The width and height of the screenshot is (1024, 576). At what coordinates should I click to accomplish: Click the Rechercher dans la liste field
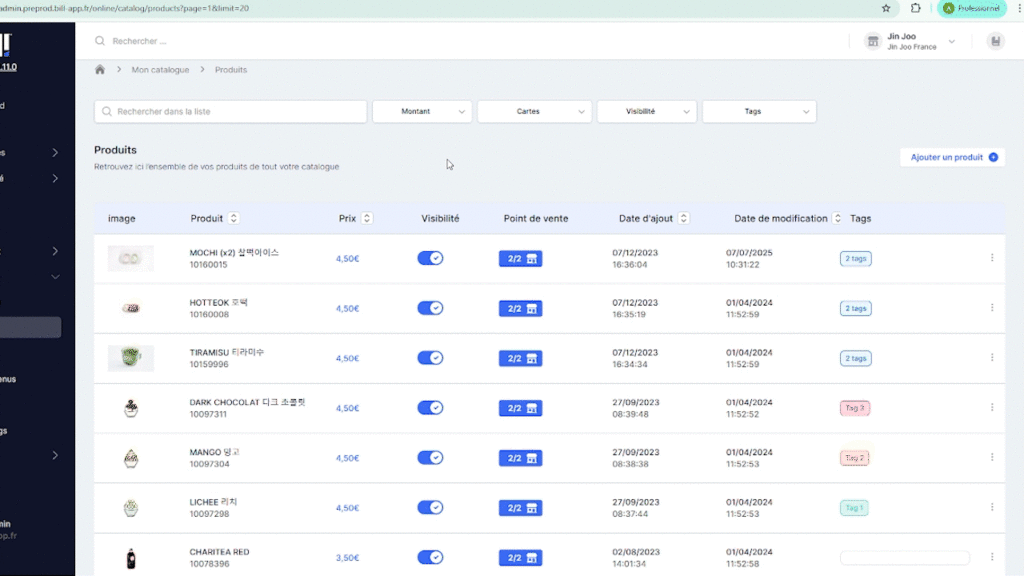click(x=230, y=112)
